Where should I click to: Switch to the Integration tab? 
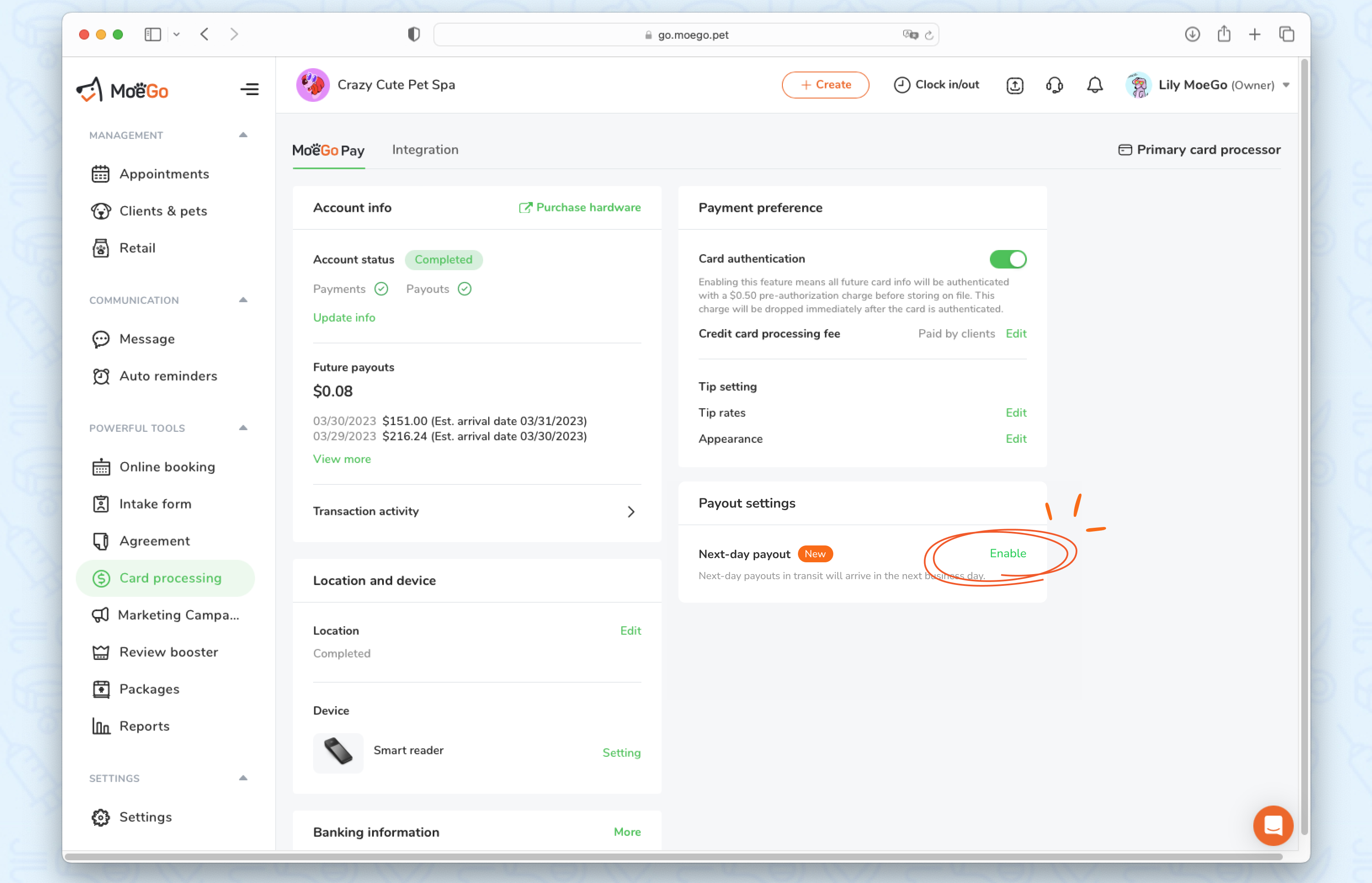(425, 150)
